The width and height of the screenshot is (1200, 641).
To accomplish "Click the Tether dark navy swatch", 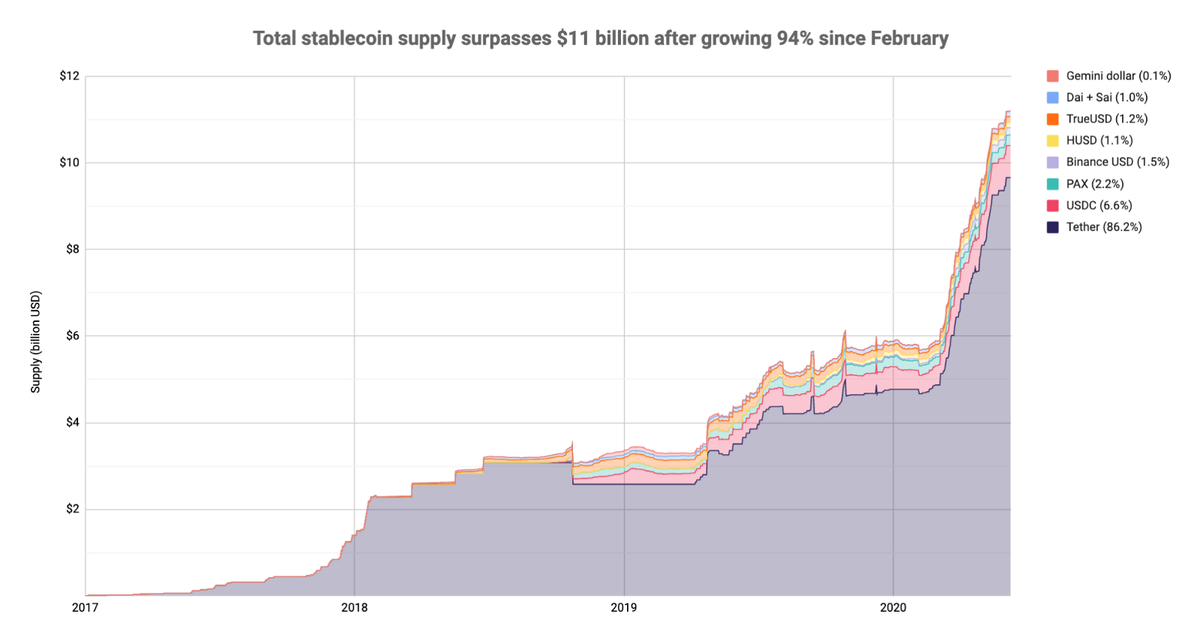I will pyautogui.click(x=1053, y=227).
